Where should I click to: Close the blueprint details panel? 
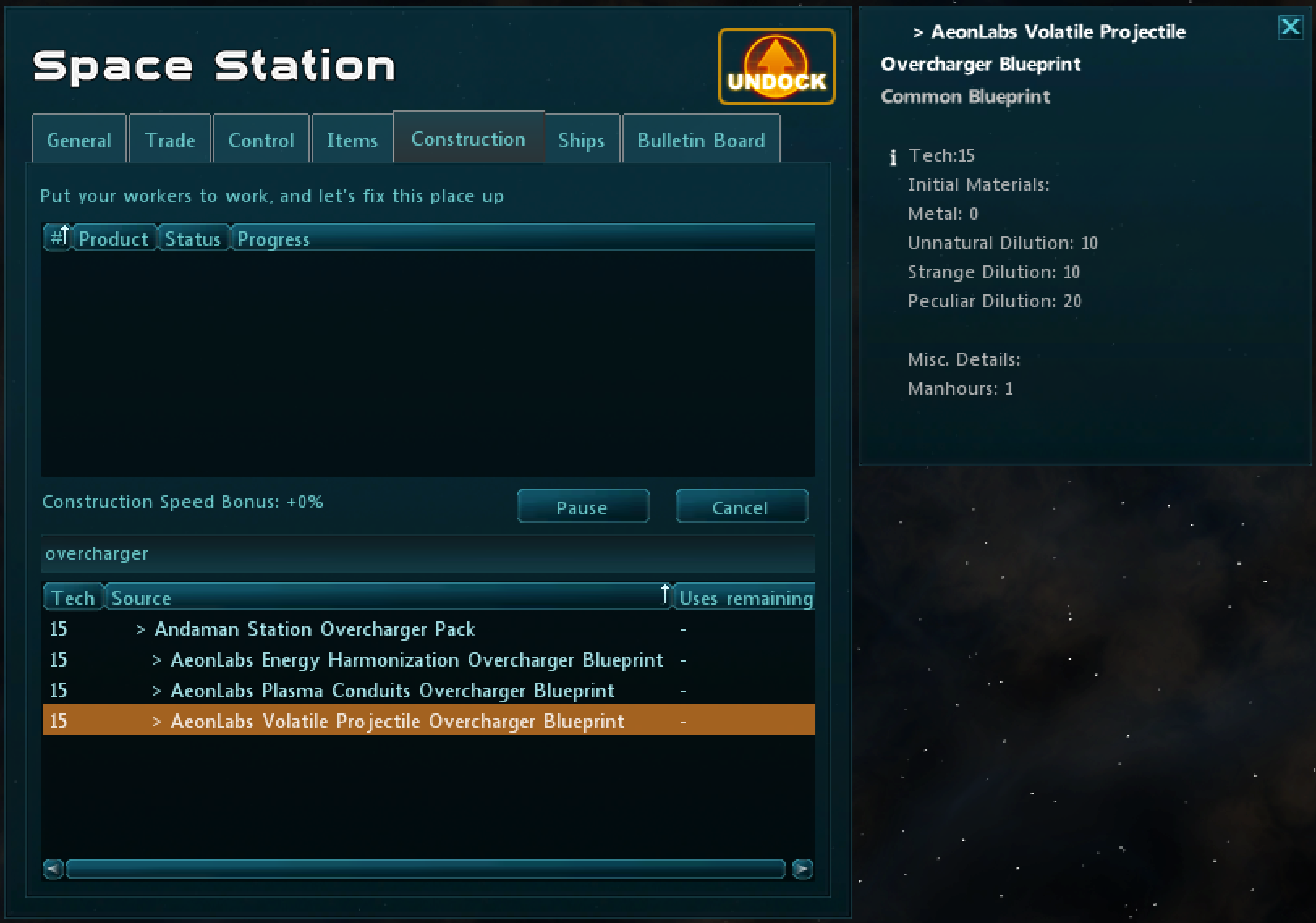1290,28
